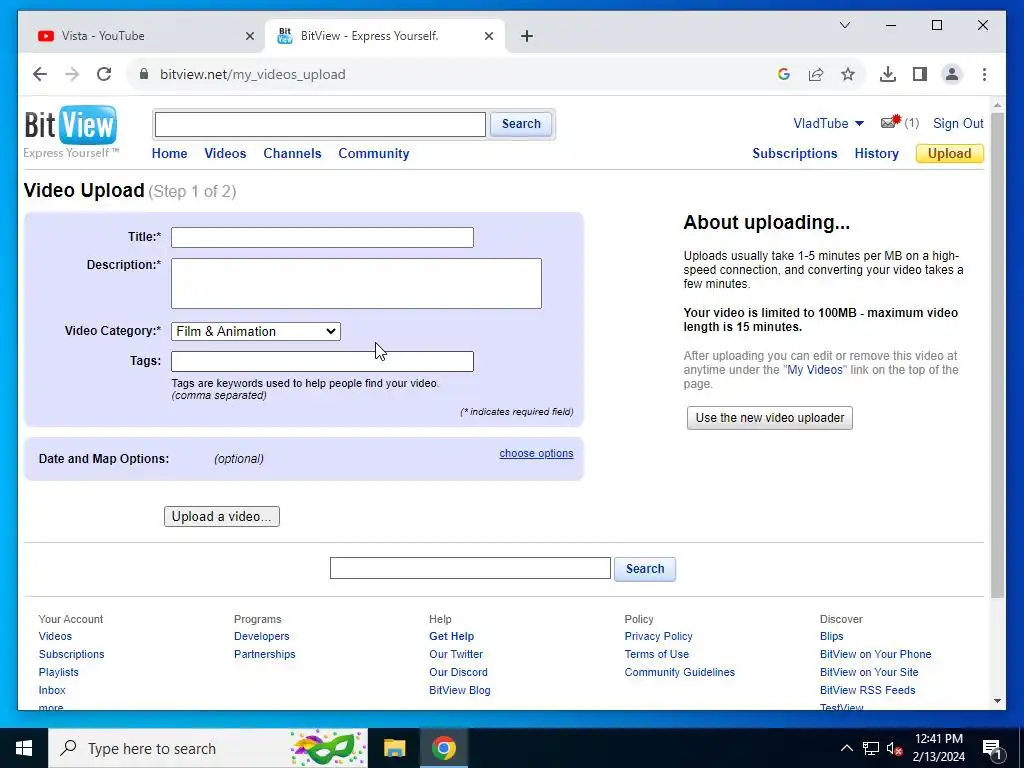Focus the top search input box
Image resolution: width=1024 pixels, height=768 pixels.
point(320,124)
